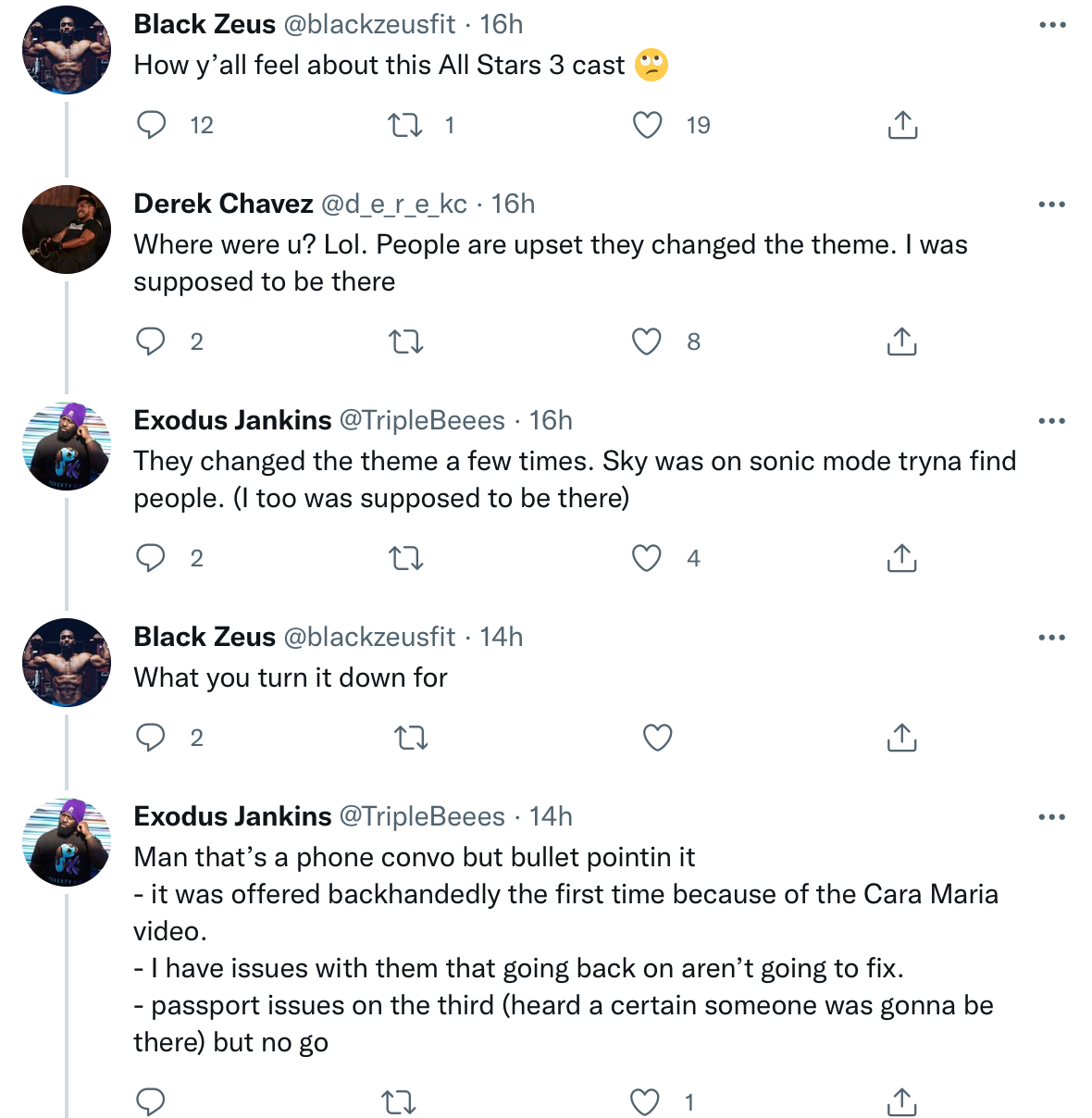Image resolution: width=1092 pixels, height=1118 pixels.
Task: Like Black Zeus's All Stars 3 cast tweet
Action: 647,125
